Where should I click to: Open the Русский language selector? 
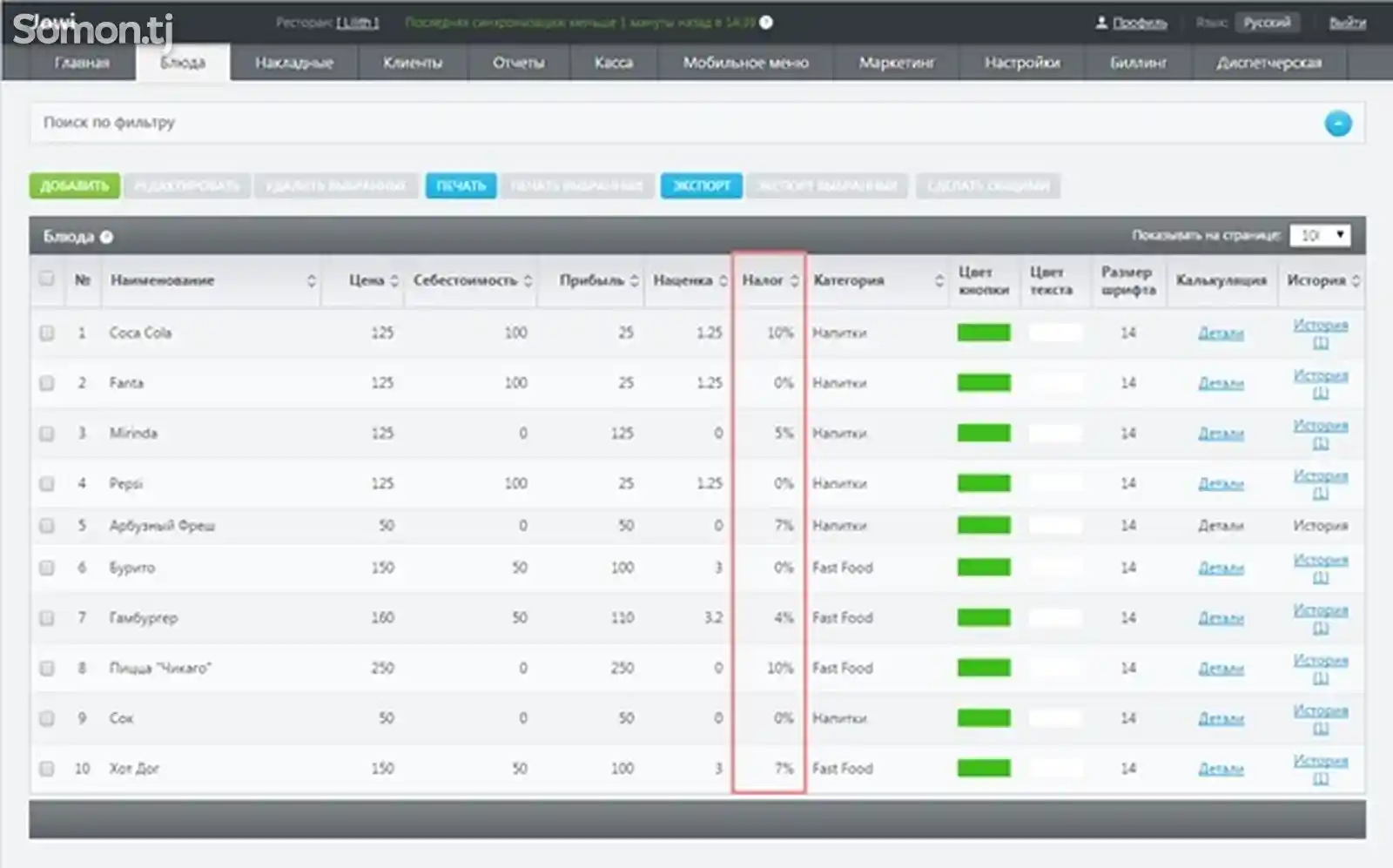point(1267,23)
